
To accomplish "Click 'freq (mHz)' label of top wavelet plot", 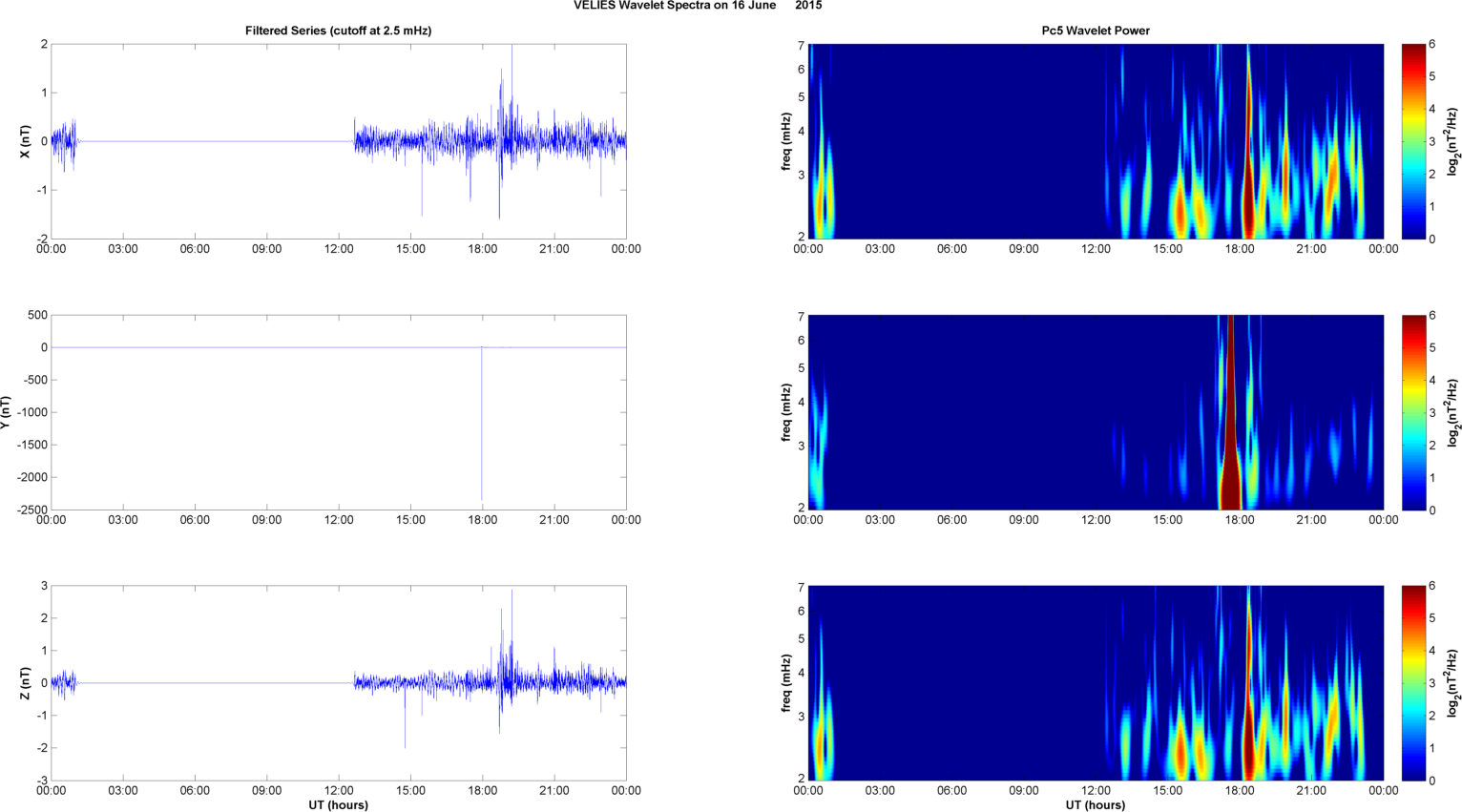I will [786, 141].
